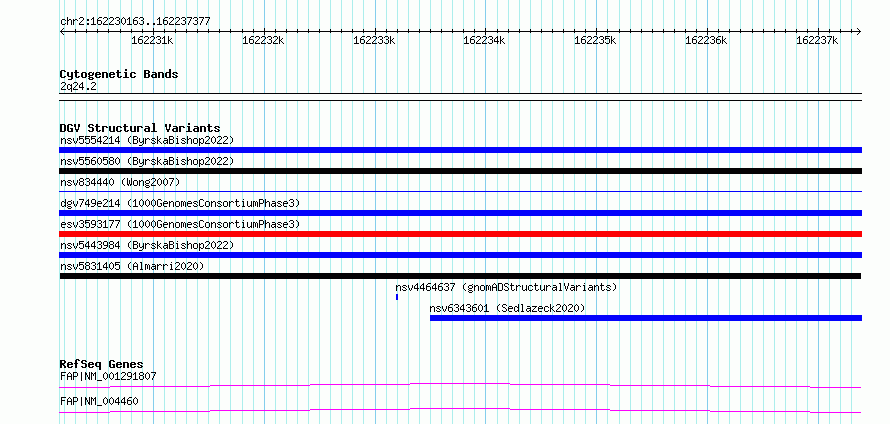
Task: Select the tiny blue mark under nsv4464637
Action: coord(397,297)
